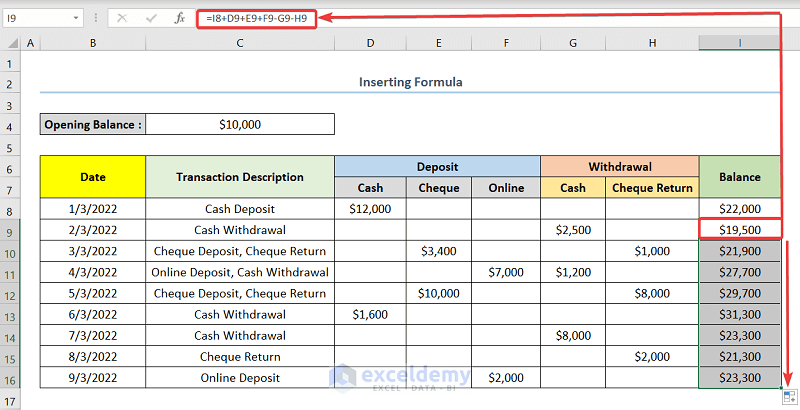Select the date cell 9/3/2022
Screen dimensions: 800x410
93,378
